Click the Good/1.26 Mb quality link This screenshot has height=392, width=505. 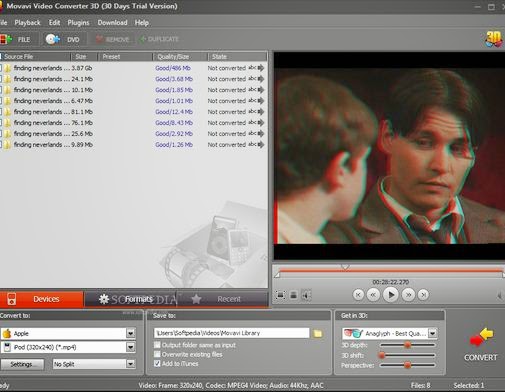click(x=174, y=145)
